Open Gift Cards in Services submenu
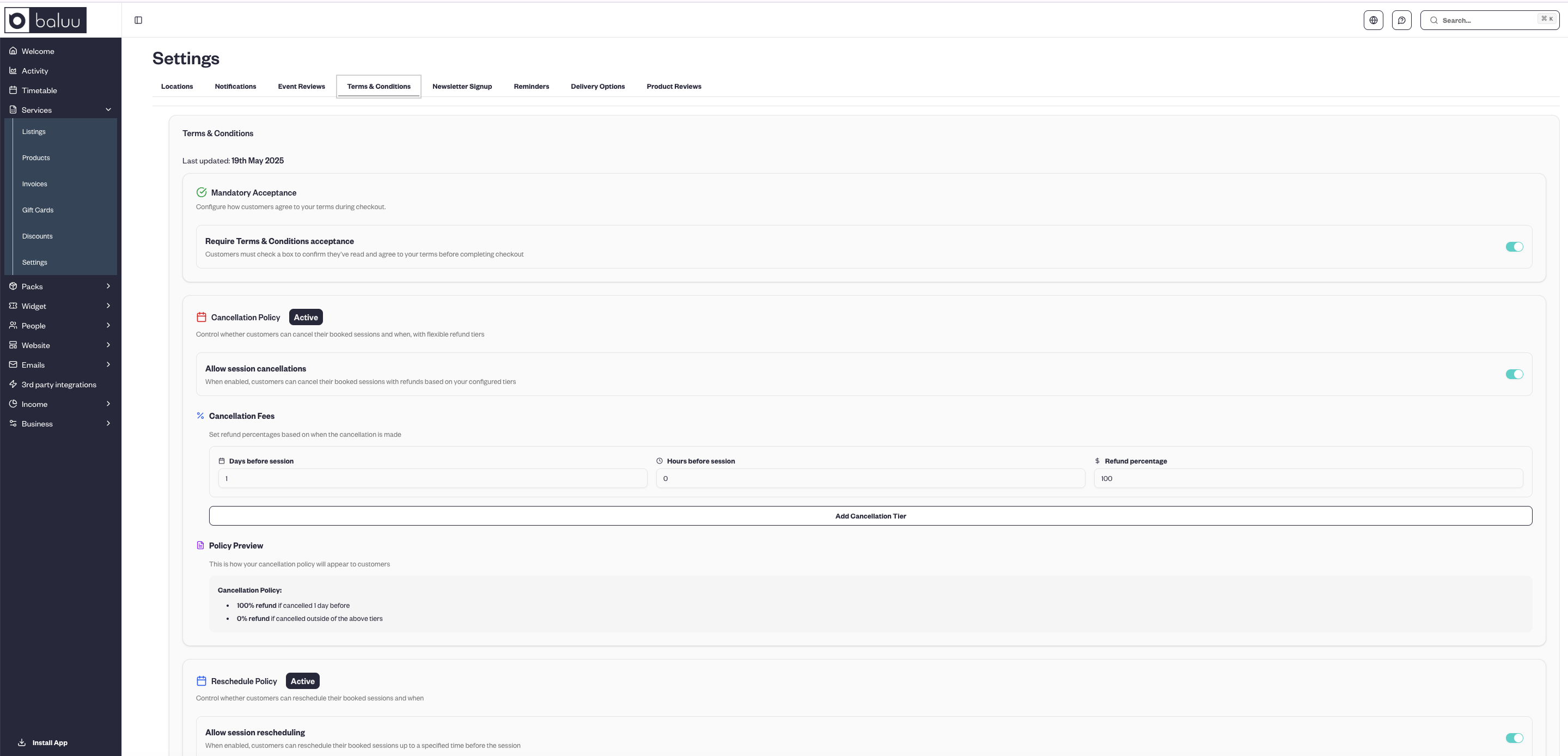Screen dimensions: 1568x756 click(38, 210)
